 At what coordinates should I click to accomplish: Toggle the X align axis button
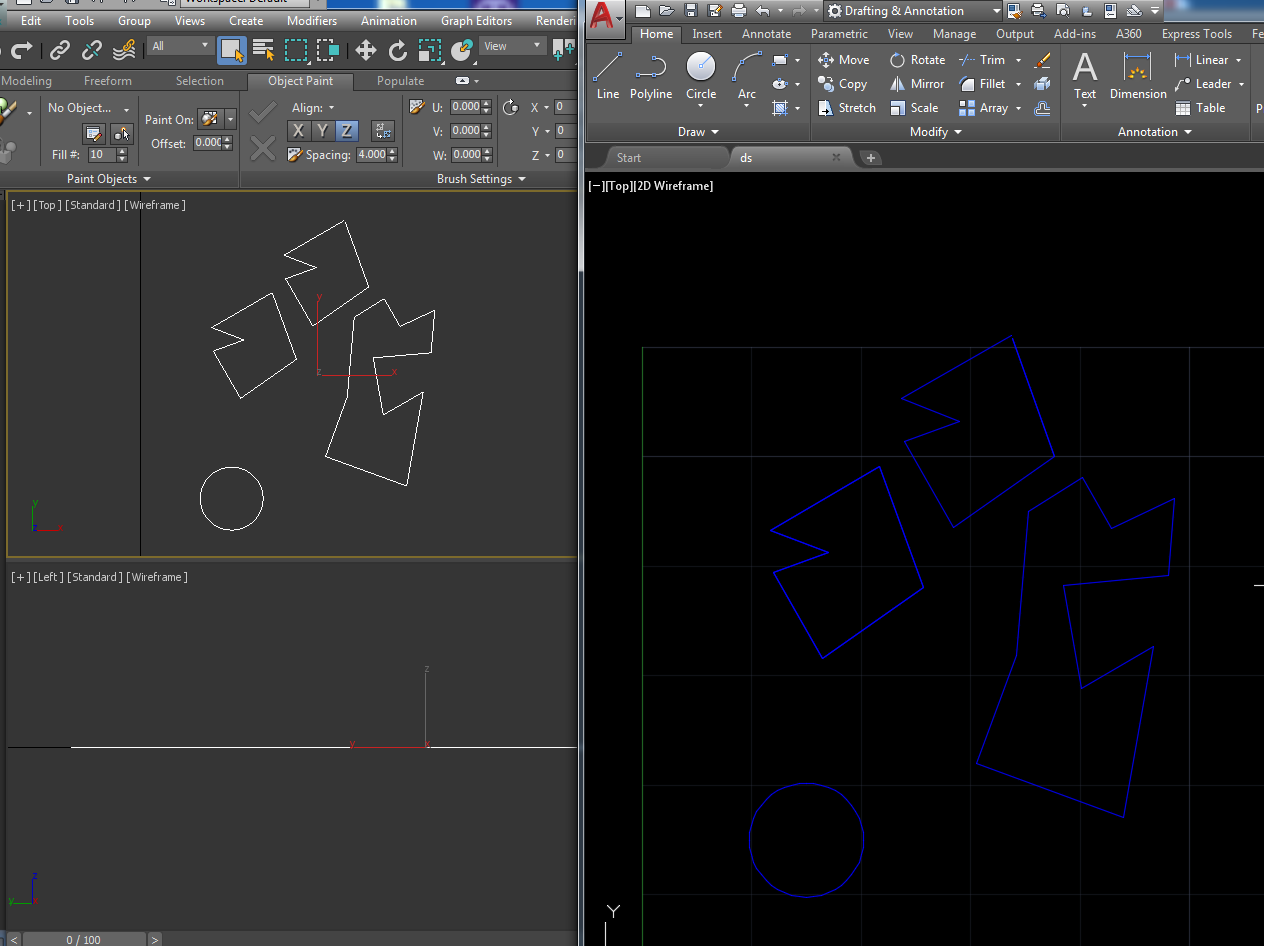tap(298, 131)
